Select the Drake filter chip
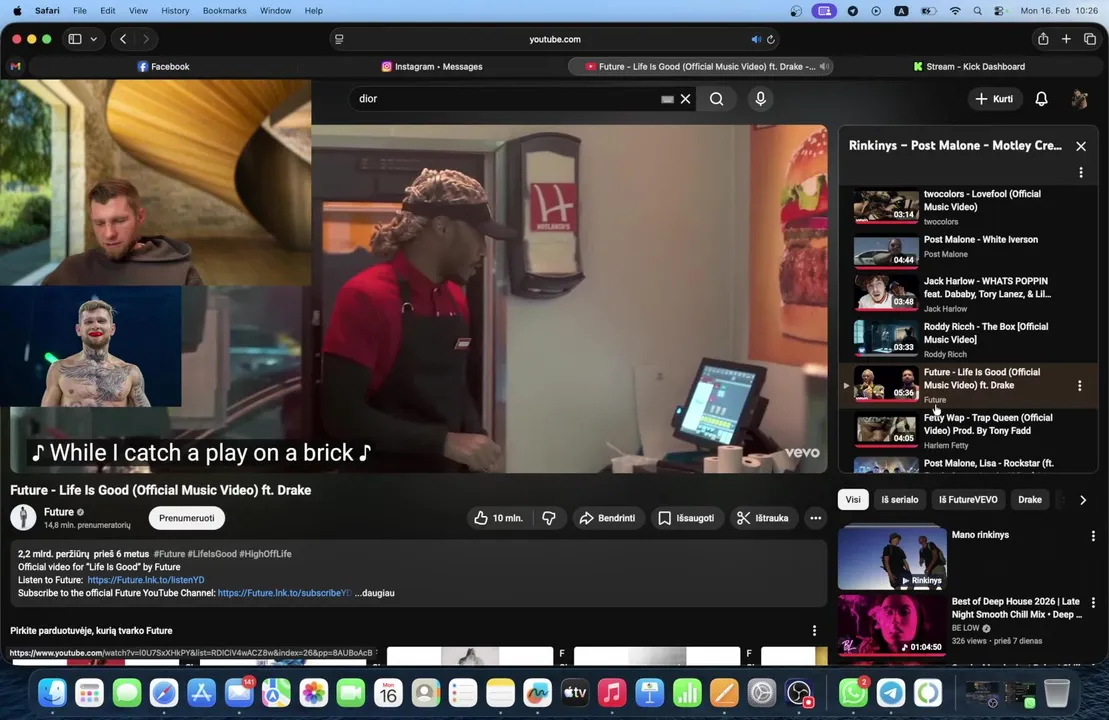The height and width of the screenshot is (720, 1109). click(x=1029, y=500)
